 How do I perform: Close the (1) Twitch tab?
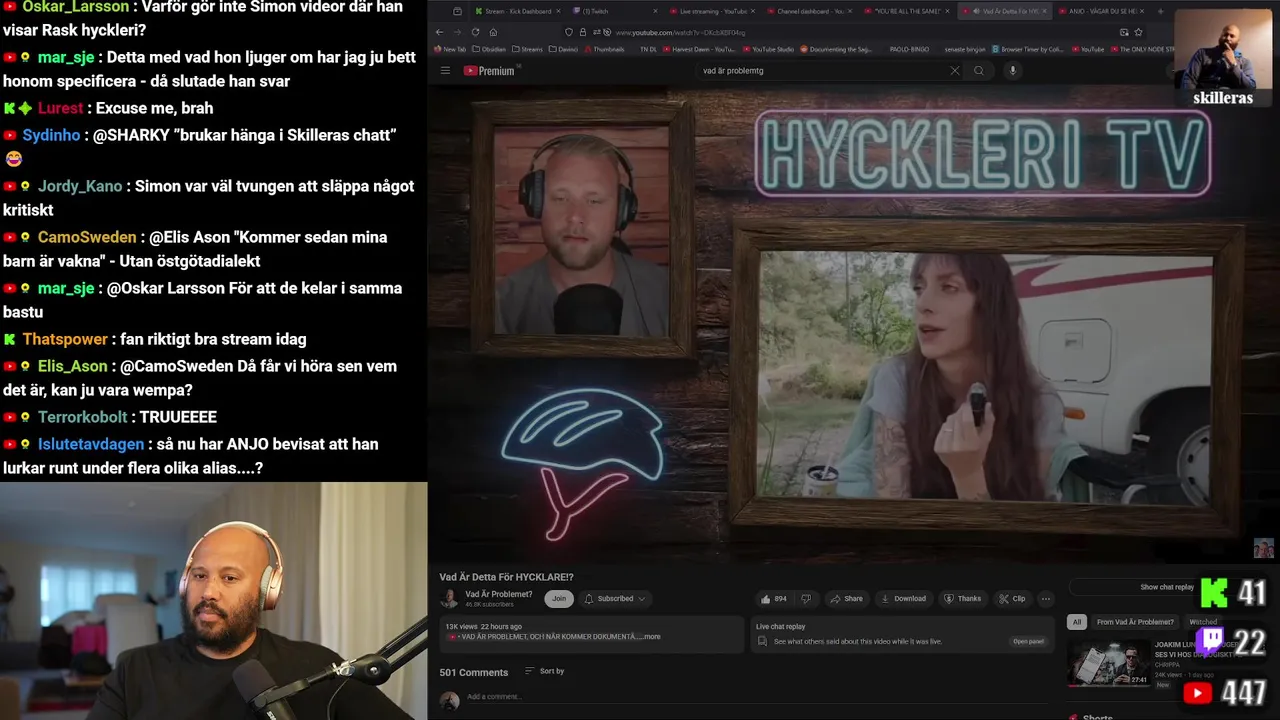[x=655, y=11]
